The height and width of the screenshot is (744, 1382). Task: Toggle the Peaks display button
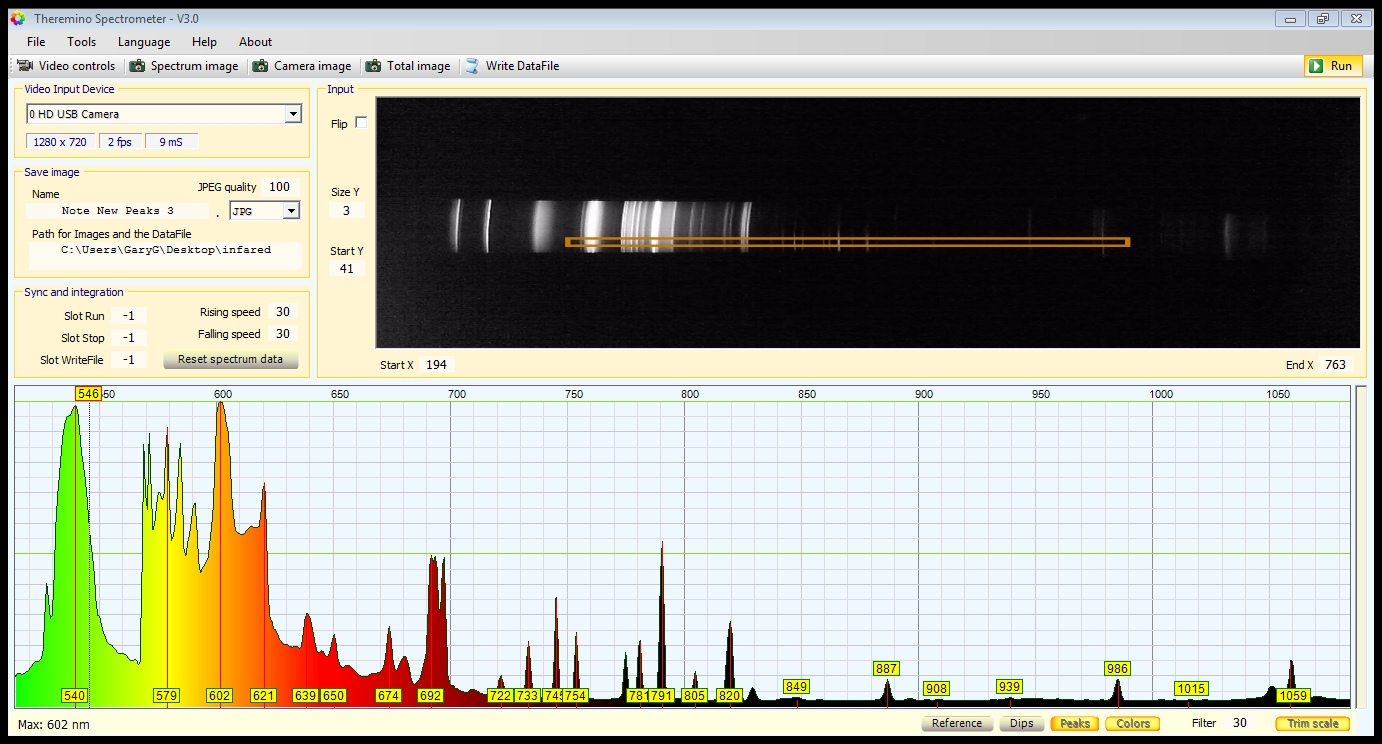coord(1074,723)
